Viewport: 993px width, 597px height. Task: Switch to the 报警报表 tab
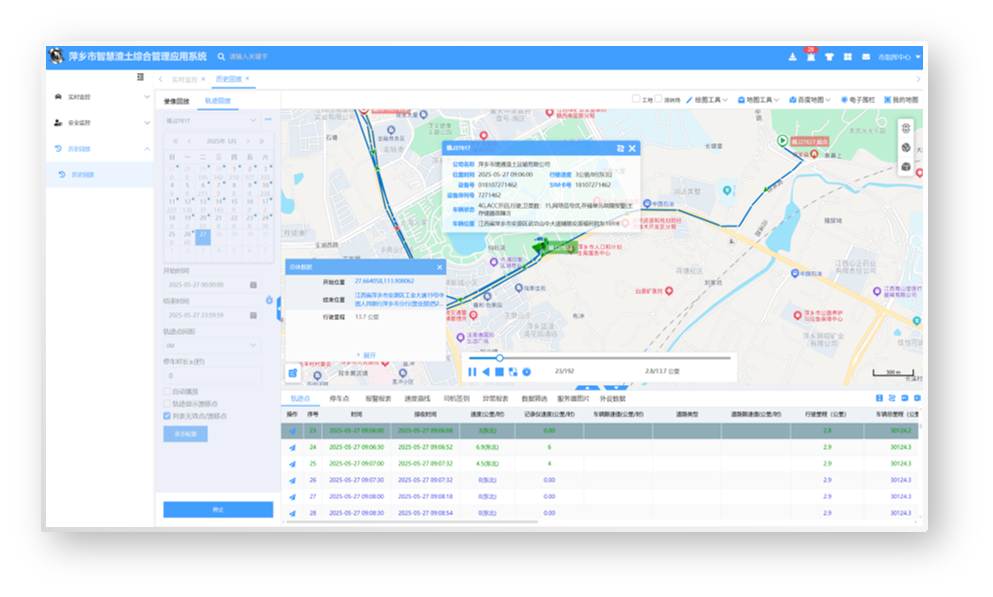point(378,398)
